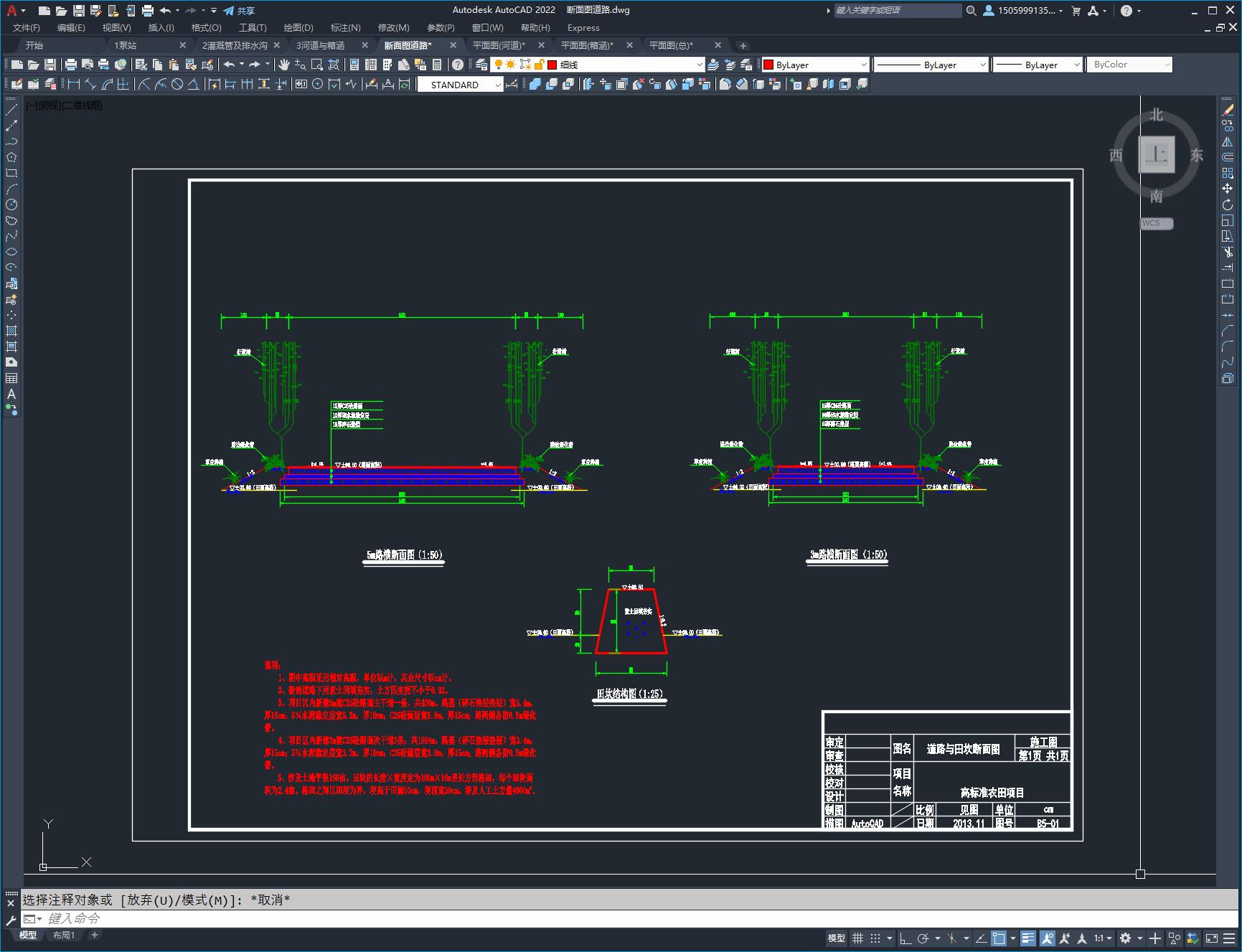Open the ByLayer lineweight dropdown

tap(1038, 65)
